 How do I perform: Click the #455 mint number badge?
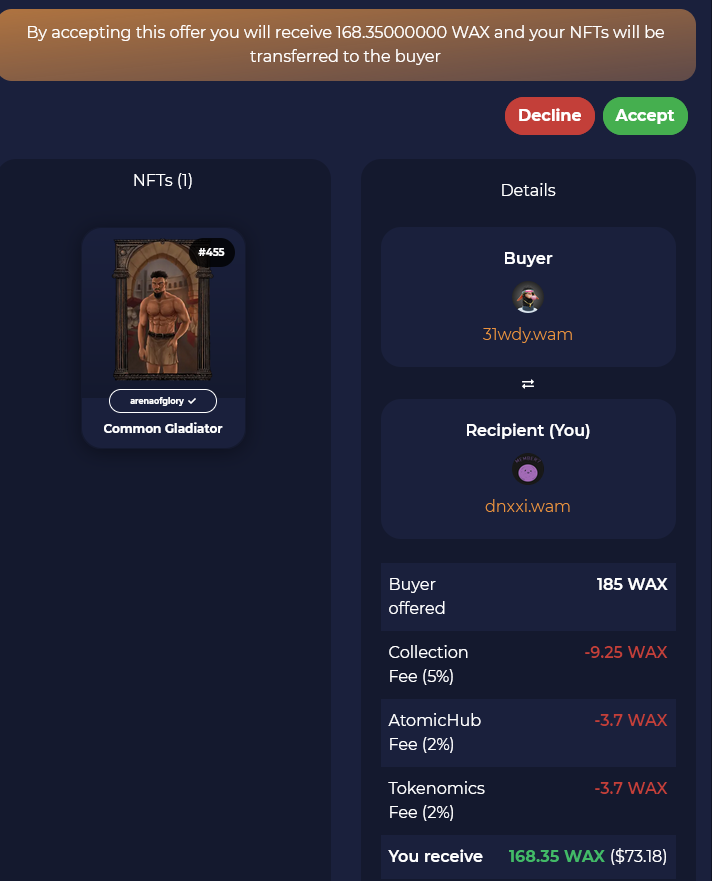(211, 252)
